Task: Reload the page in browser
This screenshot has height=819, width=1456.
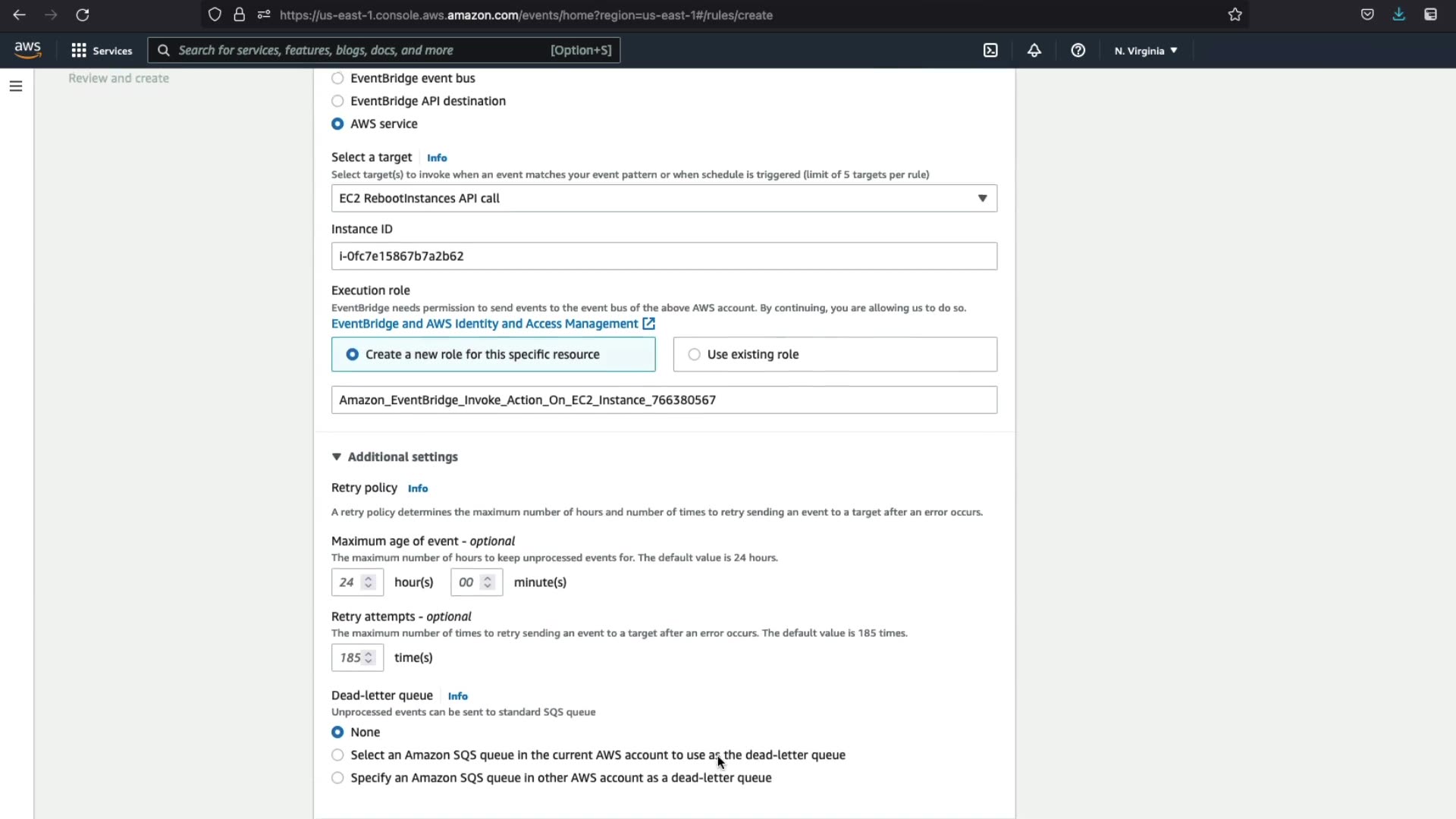Action: (x=83, y=14)
